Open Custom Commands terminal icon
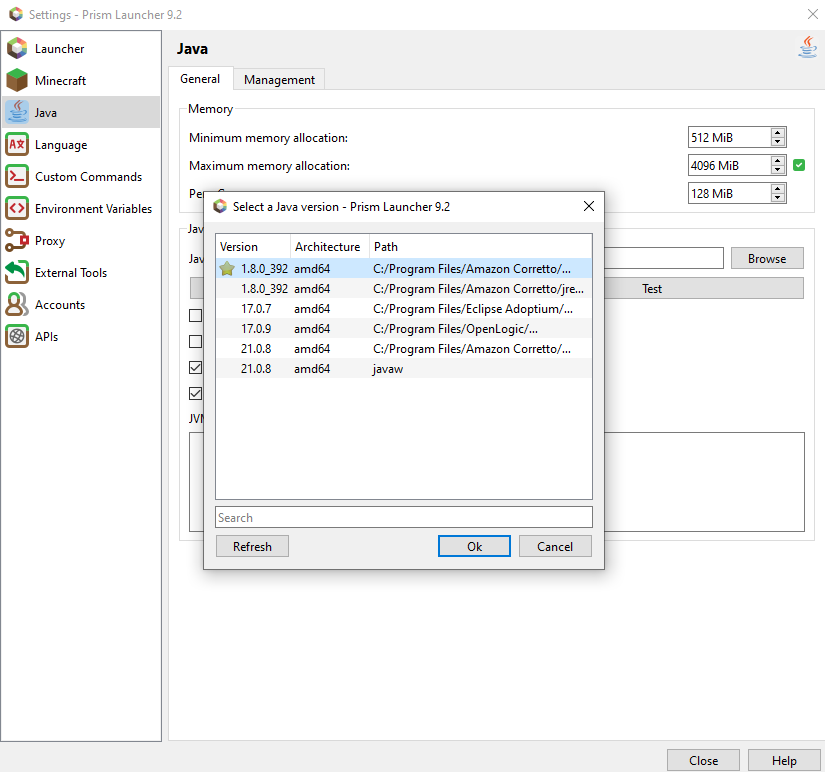Viewport: 825px width, 773px height. [17, 177]
